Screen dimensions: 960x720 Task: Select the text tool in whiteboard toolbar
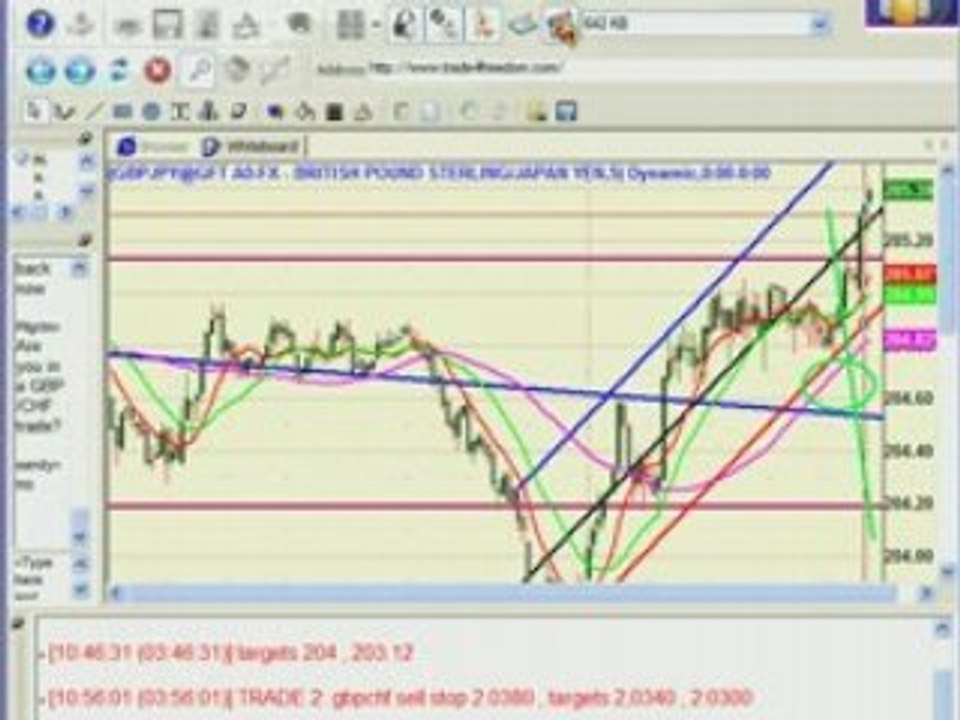pos(179,111)
